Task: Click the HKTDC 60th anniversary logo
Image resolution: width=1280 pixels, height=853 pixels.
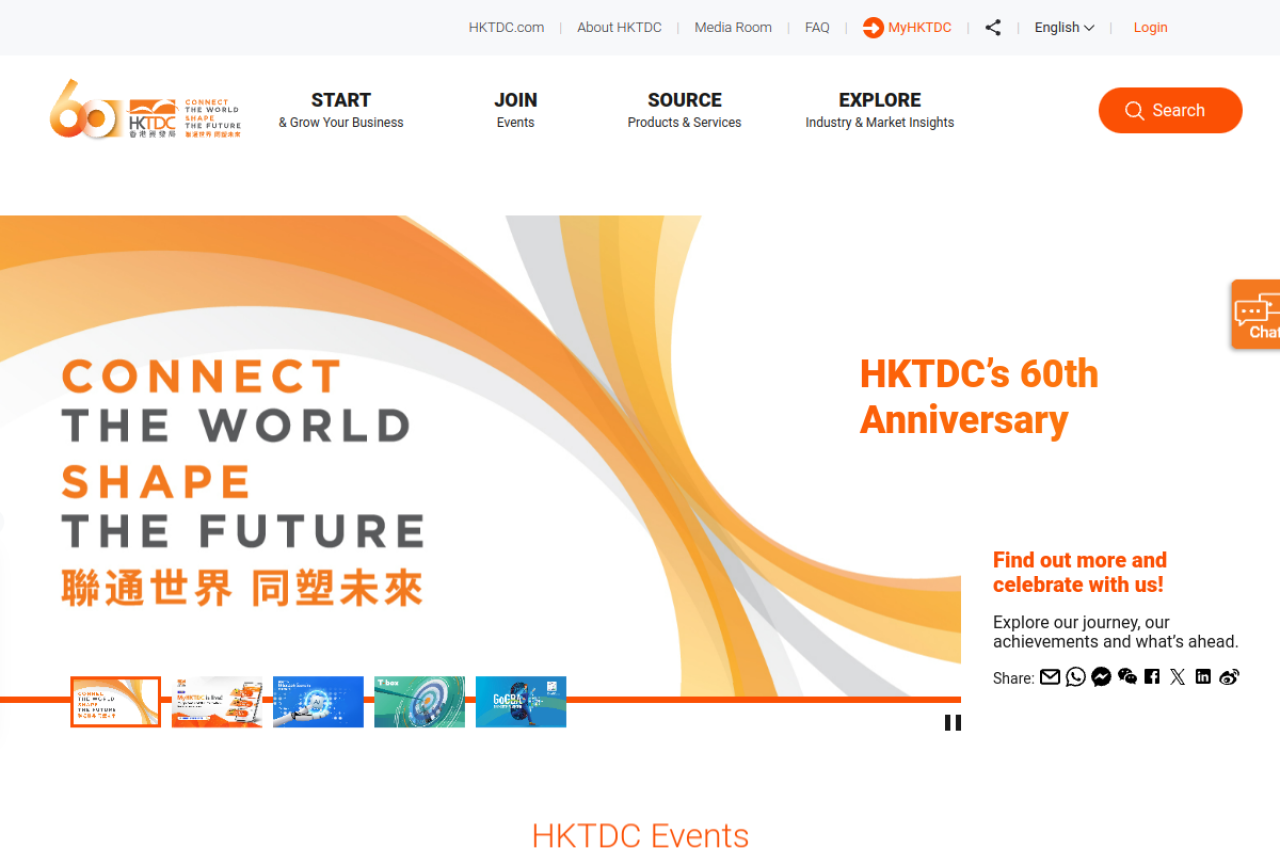Action: [x=145, y=109]
